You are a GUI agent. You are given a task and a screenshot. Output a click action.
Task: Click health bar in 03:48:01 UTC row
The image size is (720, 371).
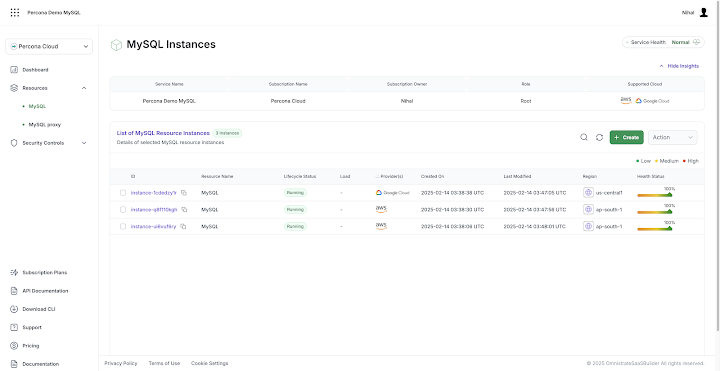pyautogui.click(x=655, y=228)
